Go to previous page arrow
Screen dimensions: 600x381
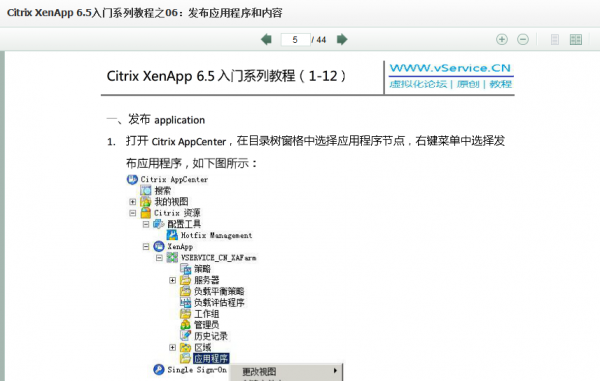[266, 39]
